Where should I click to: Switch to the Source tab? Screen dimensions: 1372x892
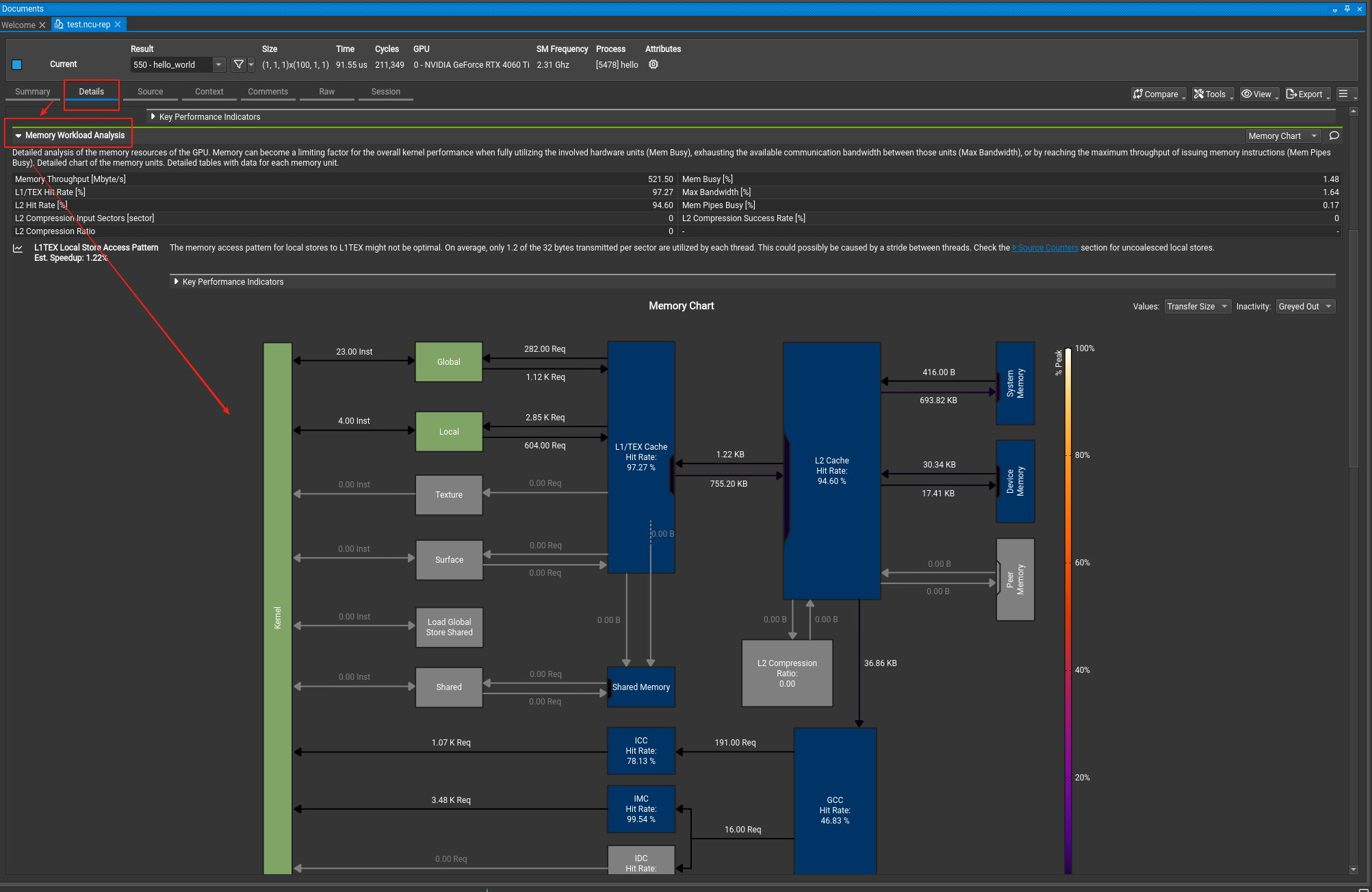(150, 92)
